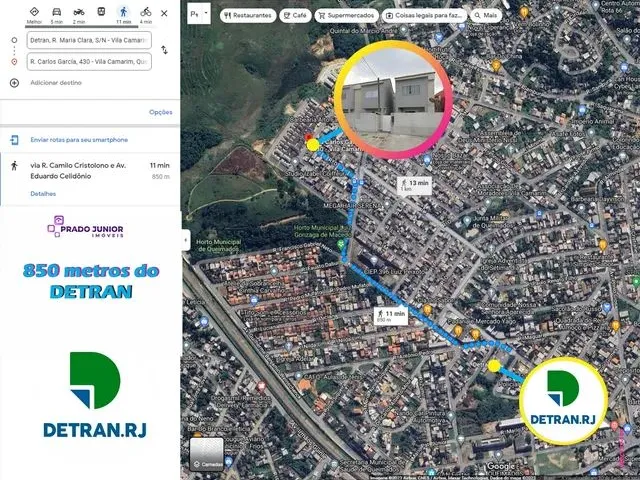
Task: Open route Detalhes link
Action: click(43, 193)
